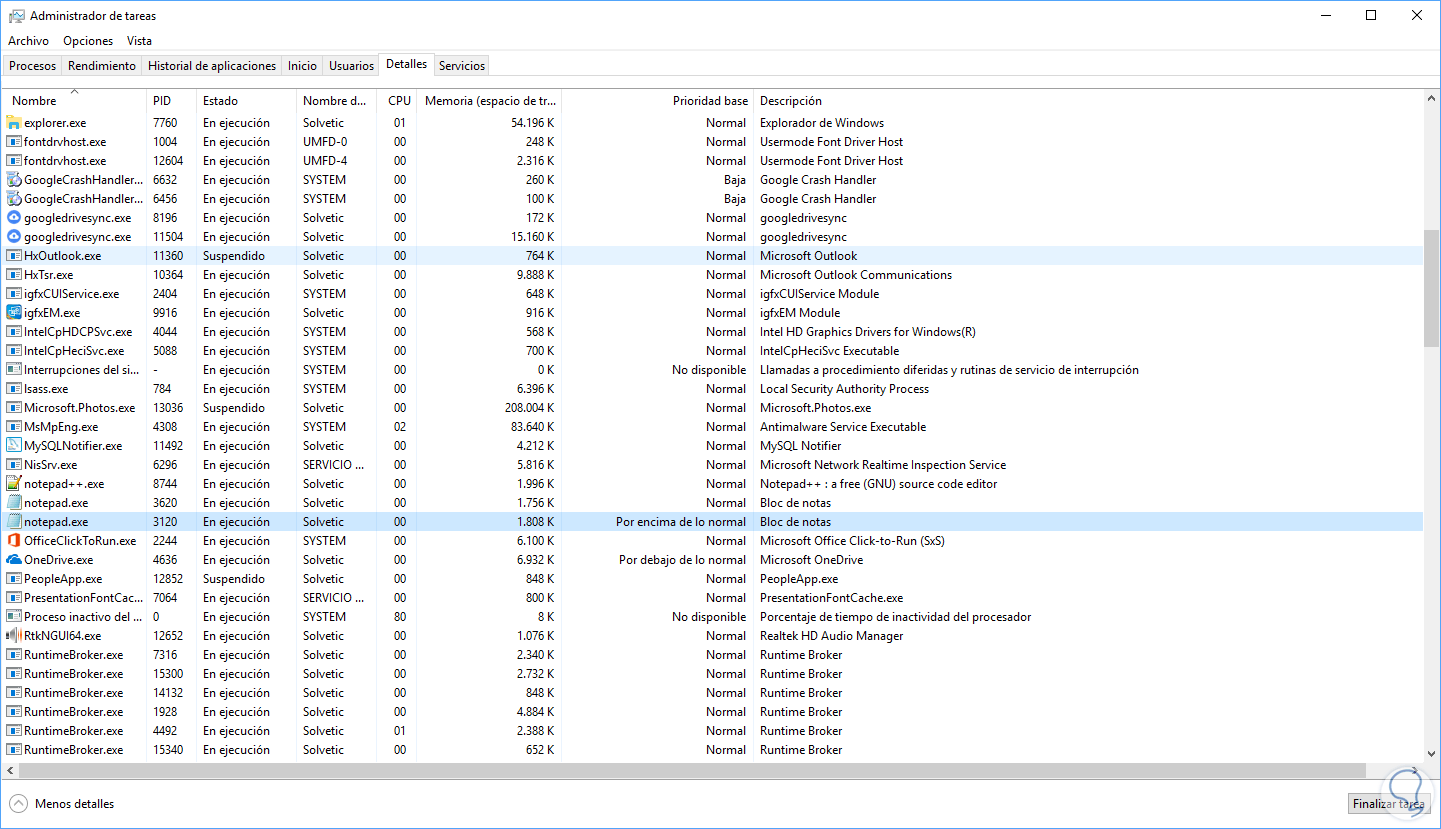This screenshot has width=1441, height=829.
Task: Click the notepad.exe icon with PID 3620
Action: [14, 503]
